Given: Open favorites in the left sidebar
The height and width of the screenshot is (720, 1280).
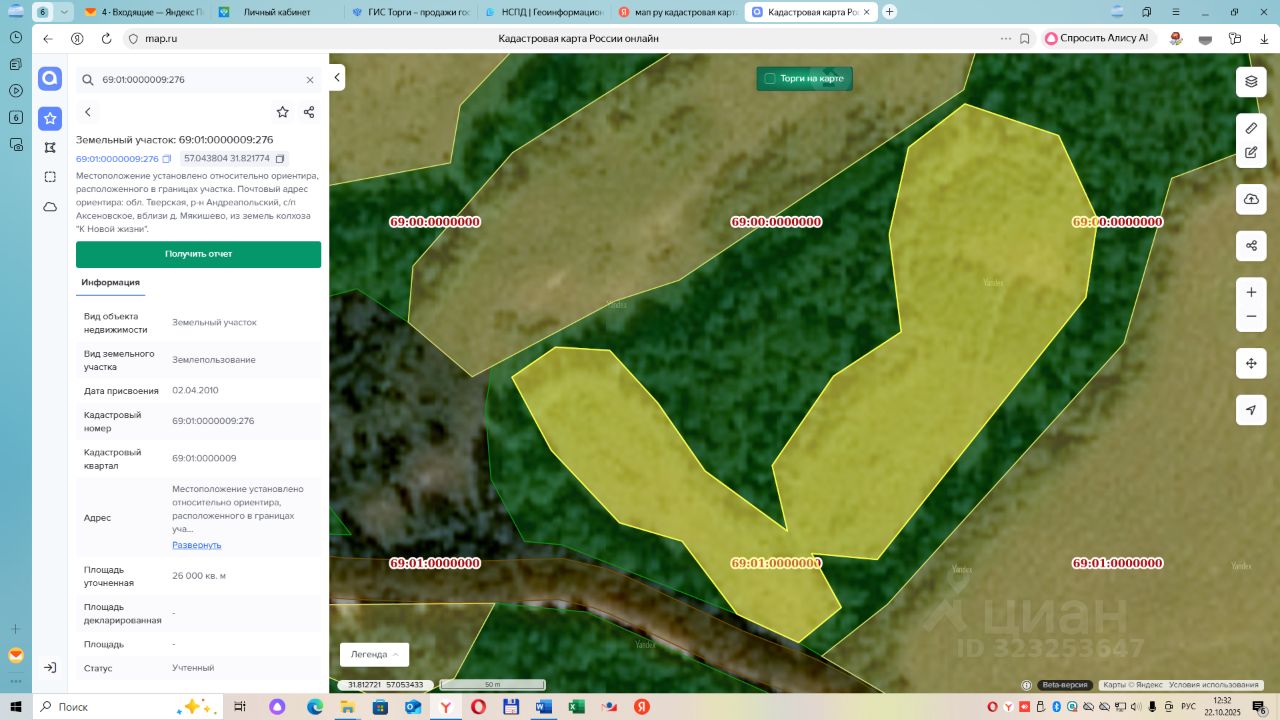Looking at the screenshot, I should coord(50,119).
